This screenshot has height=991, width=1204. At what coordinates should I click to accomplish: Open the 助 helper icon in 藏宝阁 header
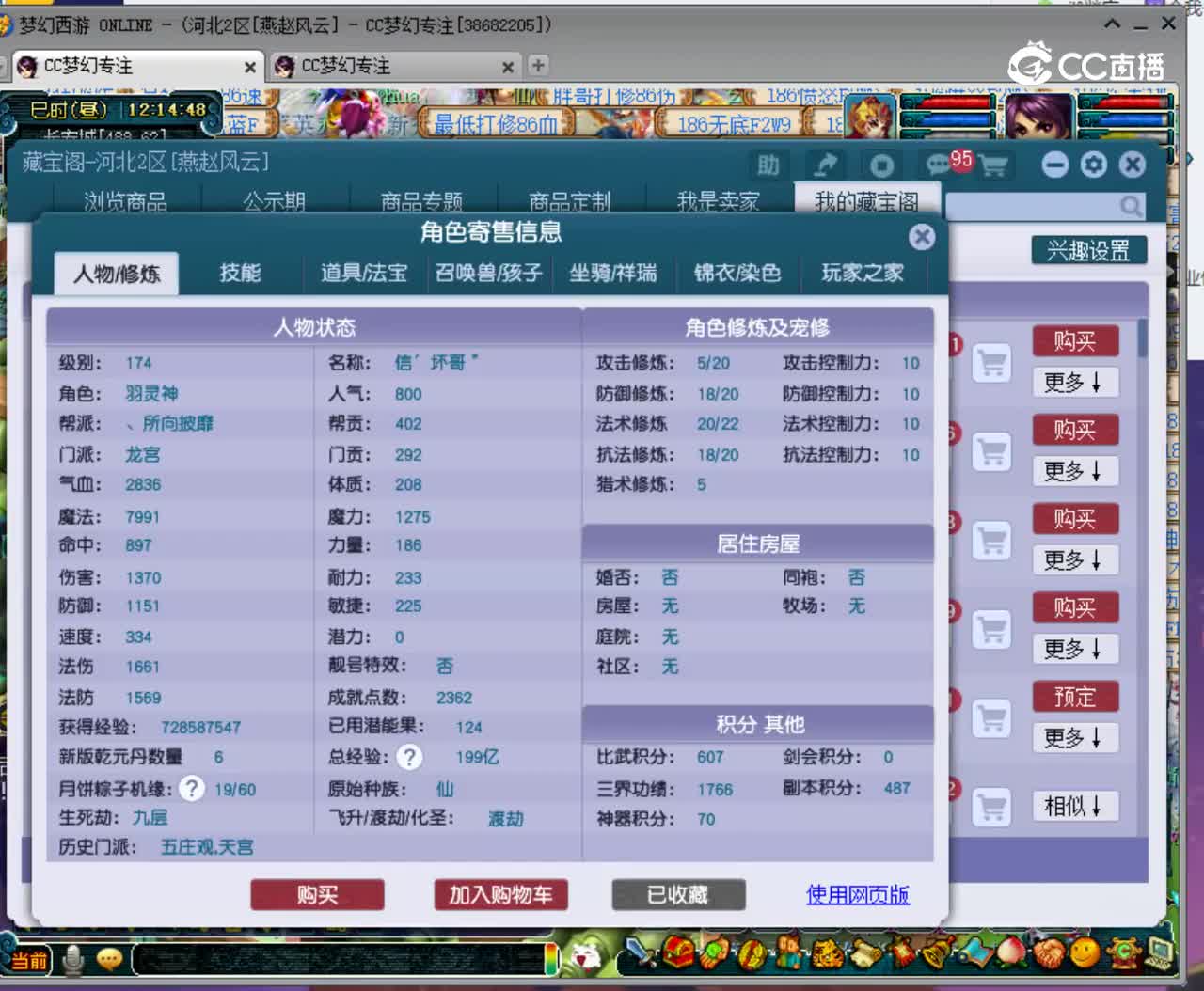pyautogui.click(x=768, y=165)
